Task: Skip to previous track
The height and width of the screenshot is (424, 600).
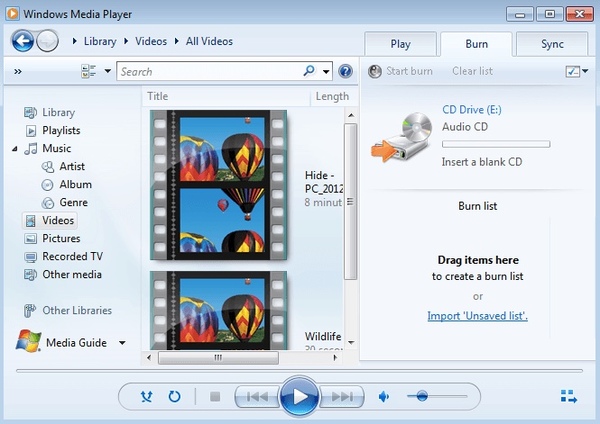Action: click(x=257, y=397)
